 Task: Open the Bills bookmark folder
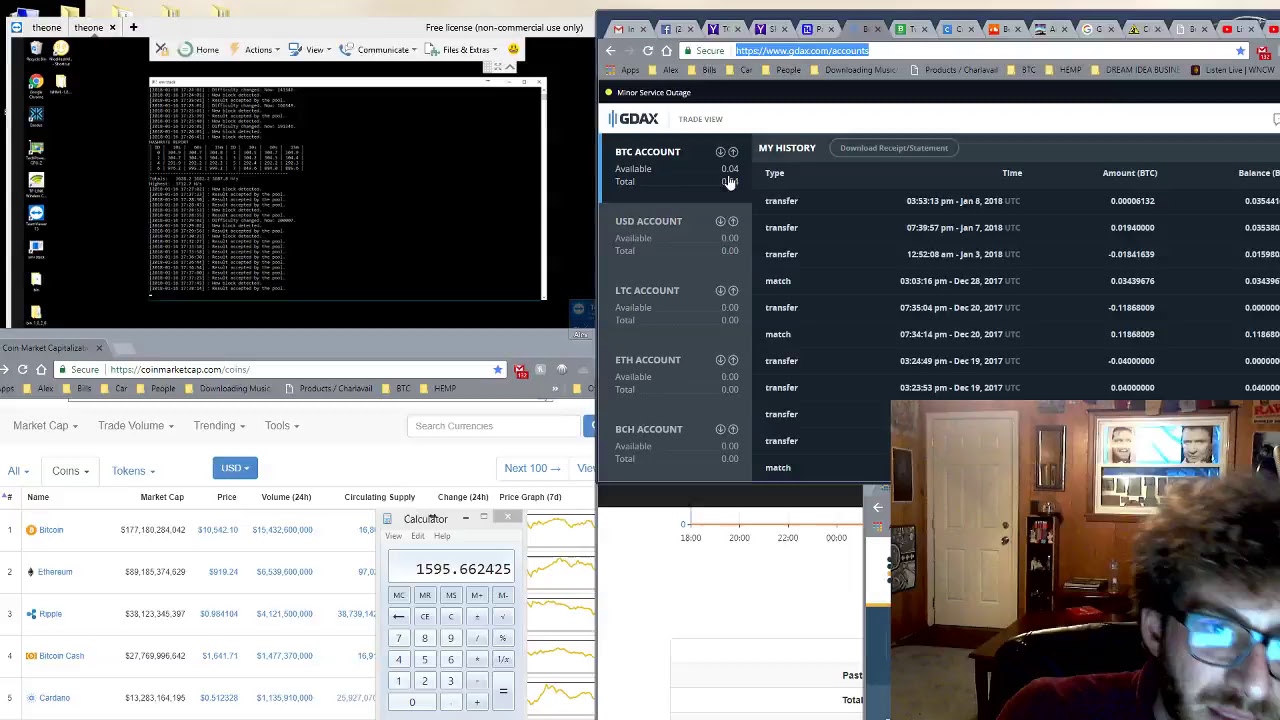coord(703,70)
